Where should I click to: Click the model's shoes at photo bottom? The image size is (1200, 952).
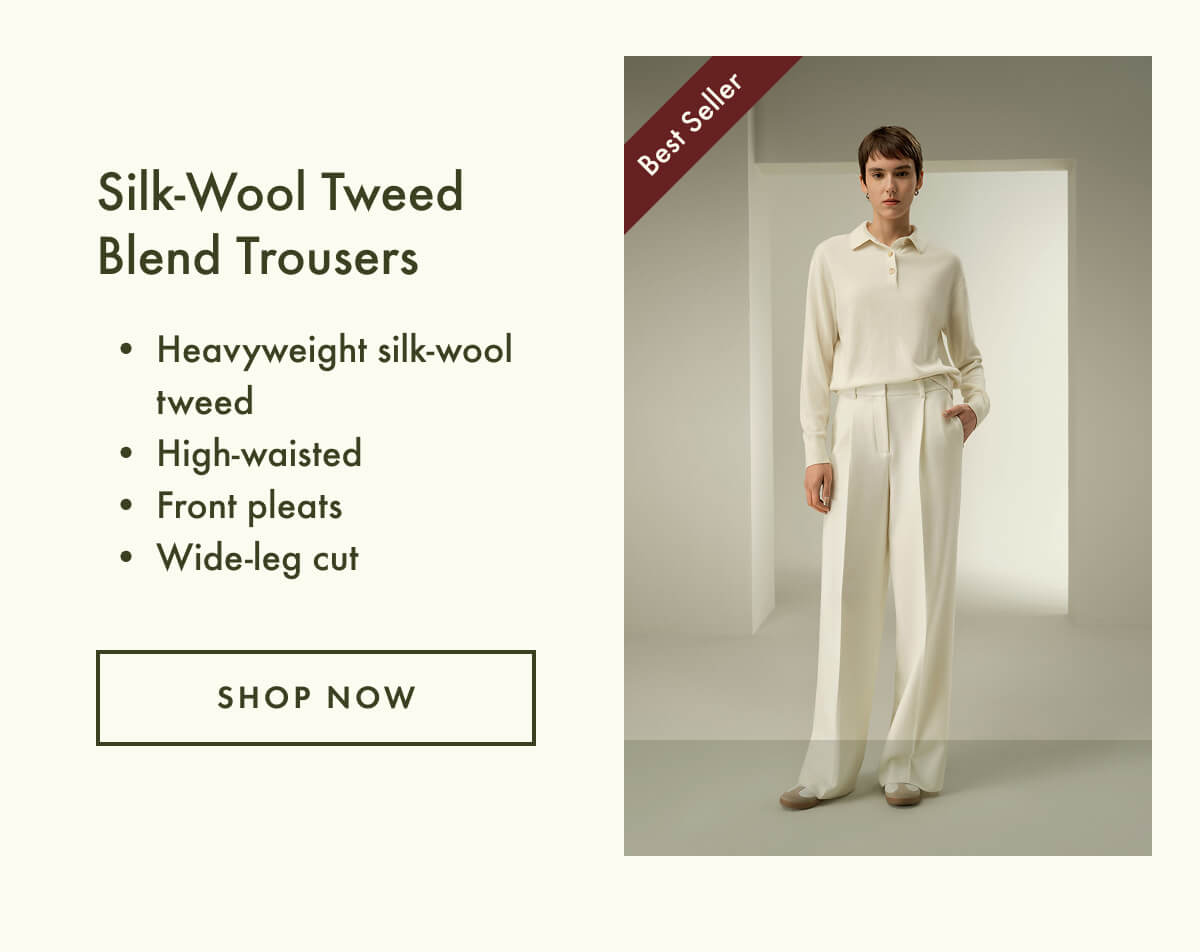pyautogui.click(x=851, y=795)
